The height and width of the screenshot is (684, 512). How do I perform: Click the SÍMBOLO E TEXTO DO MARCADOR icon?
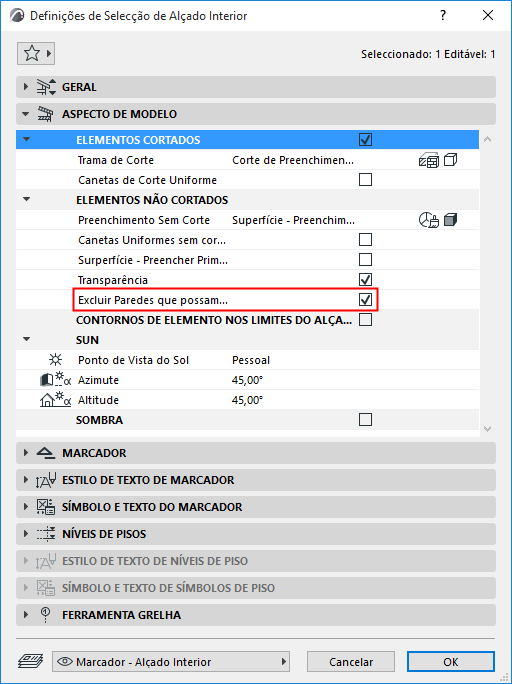pyautogui.click(x=46, y=507)
